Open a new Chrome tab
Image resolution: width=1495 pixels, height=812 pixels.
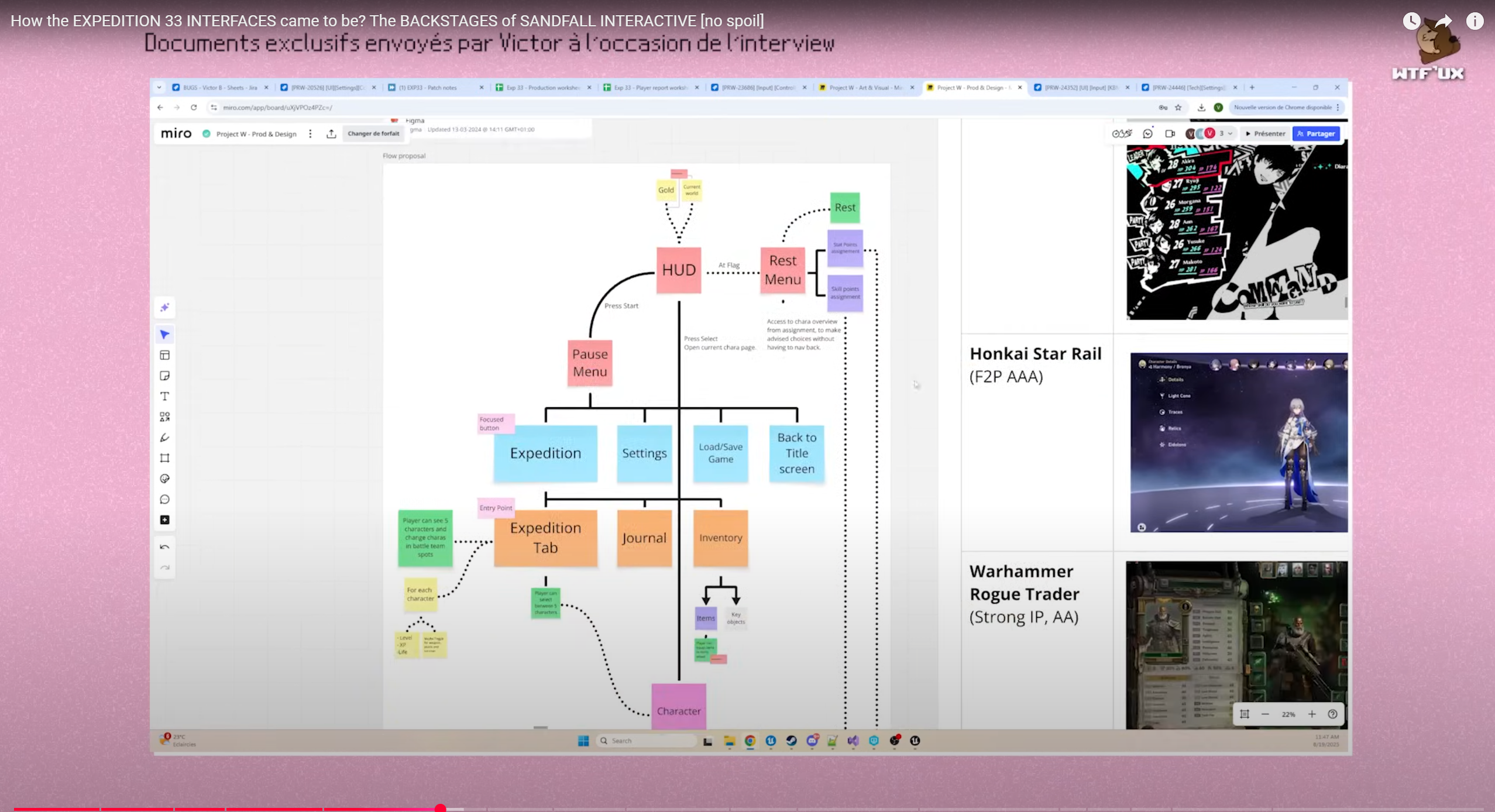pyautogui.click(x=1252, y=87)
